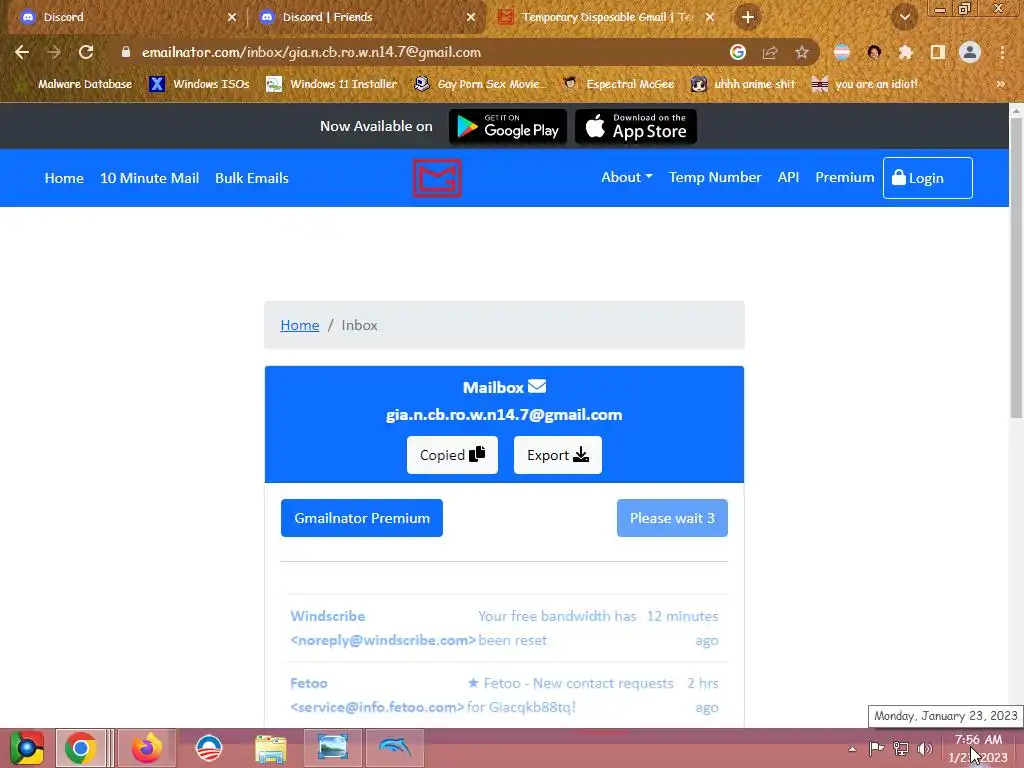1024x768 pixels.
Task: Click the network tray icon
Action: (x=901, y=748)
